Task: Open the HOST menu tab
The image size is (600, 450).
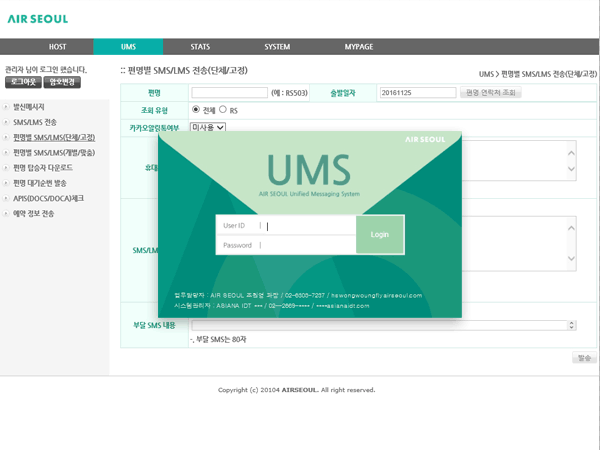Action: (x=57, y=47)
